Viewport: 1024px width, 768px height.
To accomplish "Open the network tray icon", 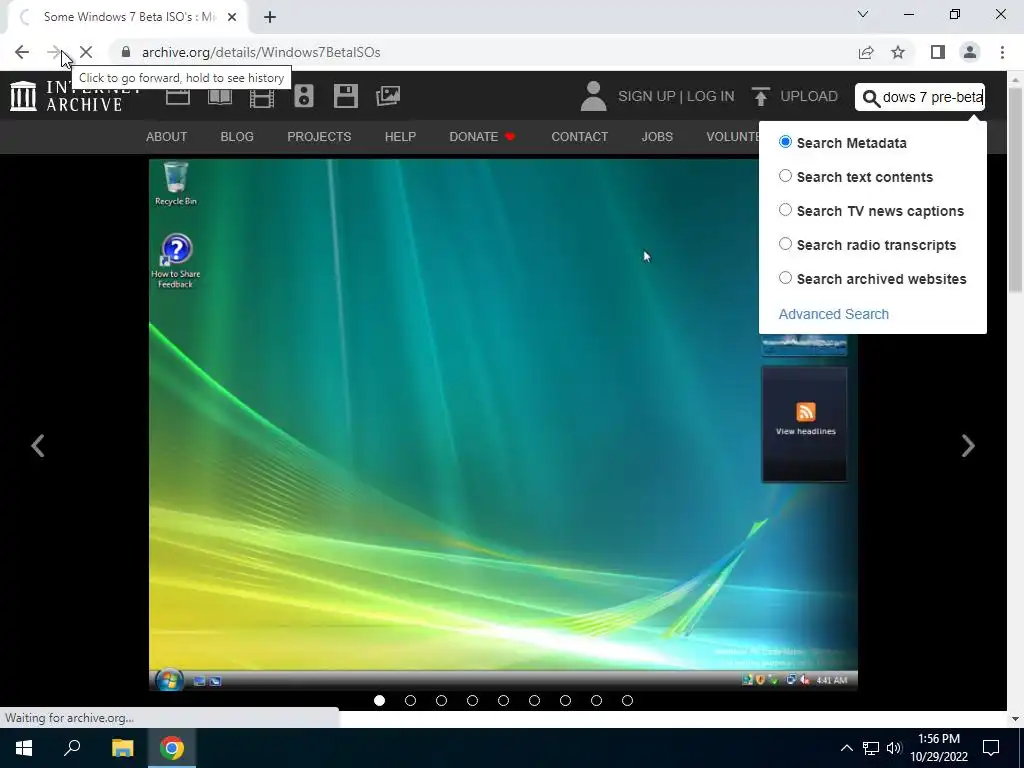I will 871,748.
